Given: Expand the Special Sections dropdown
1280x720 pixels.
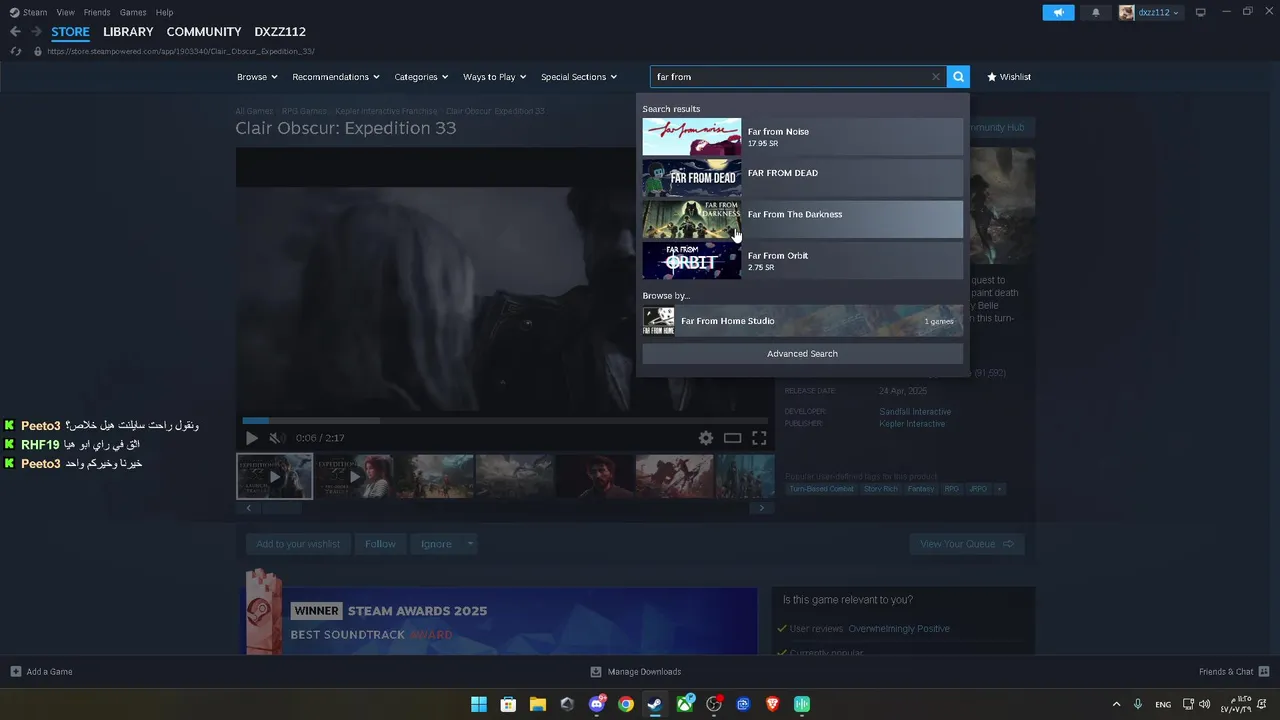Looking at the screenshot, I should click(x=579, y=77).
